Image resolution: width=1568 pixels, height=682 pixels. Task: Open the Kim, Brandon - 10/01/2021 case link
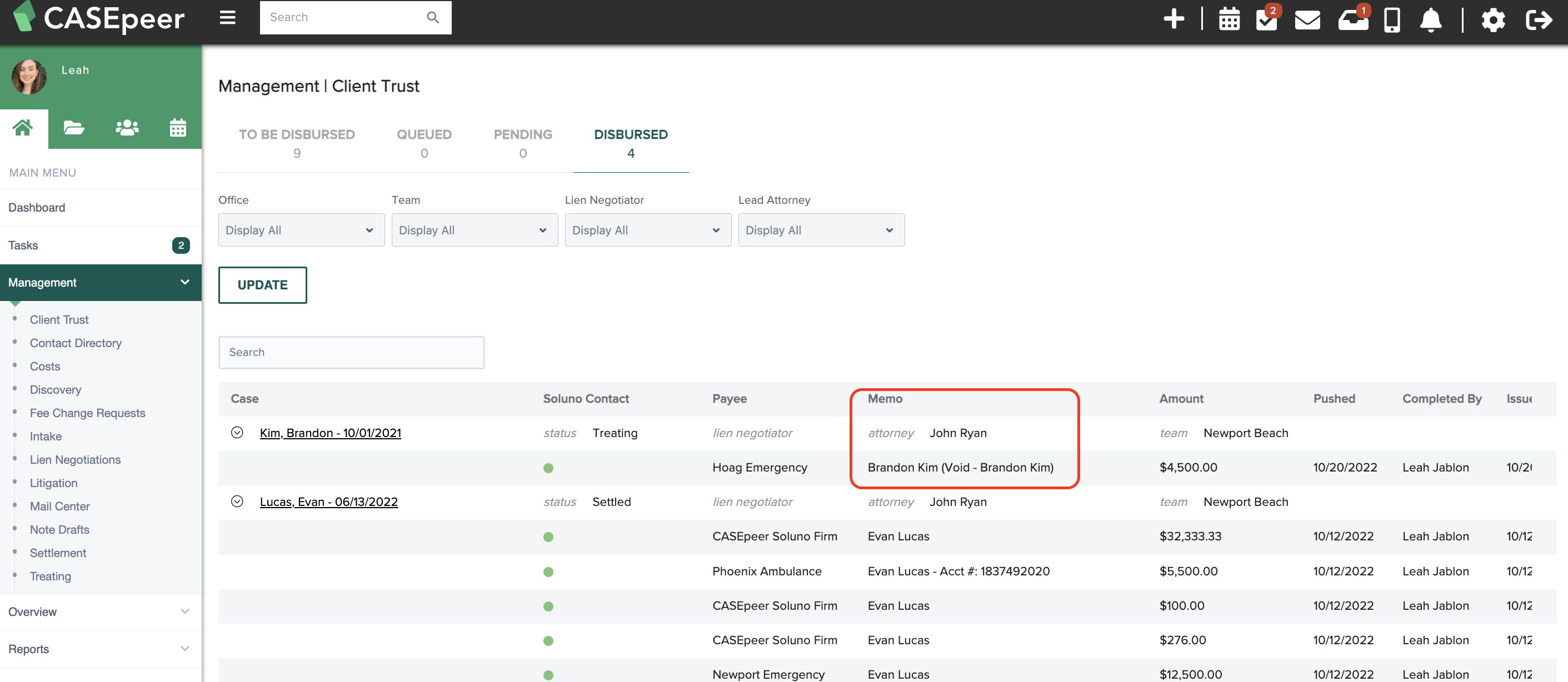(x=330, y=433)
